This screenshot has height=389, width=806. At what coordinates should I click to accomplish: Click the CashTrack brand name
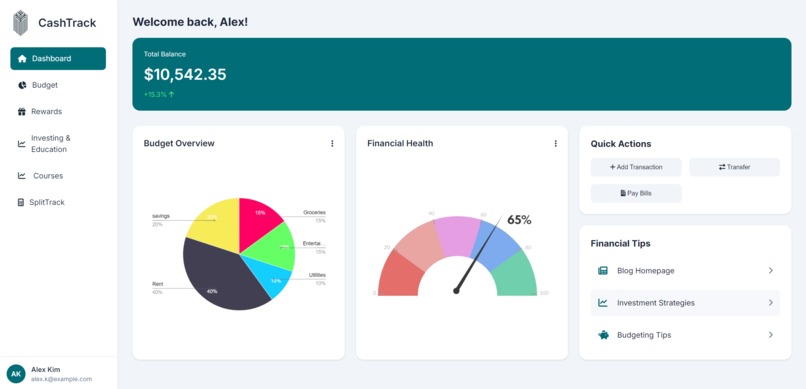coord(67,23)
